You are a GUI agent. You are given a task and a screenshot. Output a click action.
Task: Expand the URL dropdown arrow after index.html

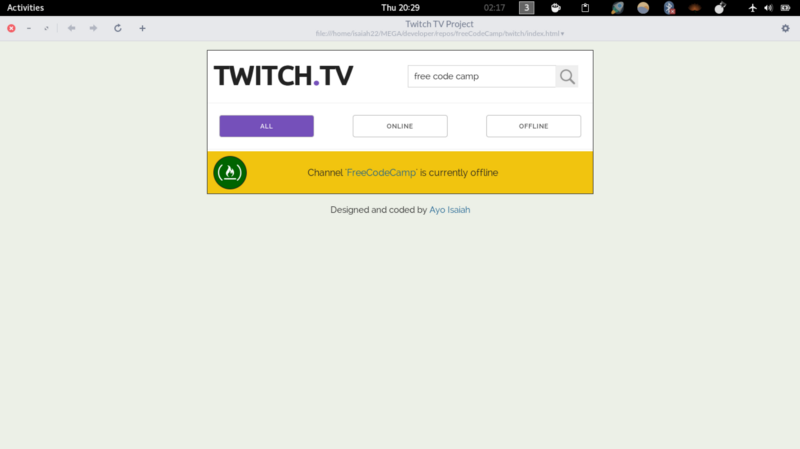[562, 34]
